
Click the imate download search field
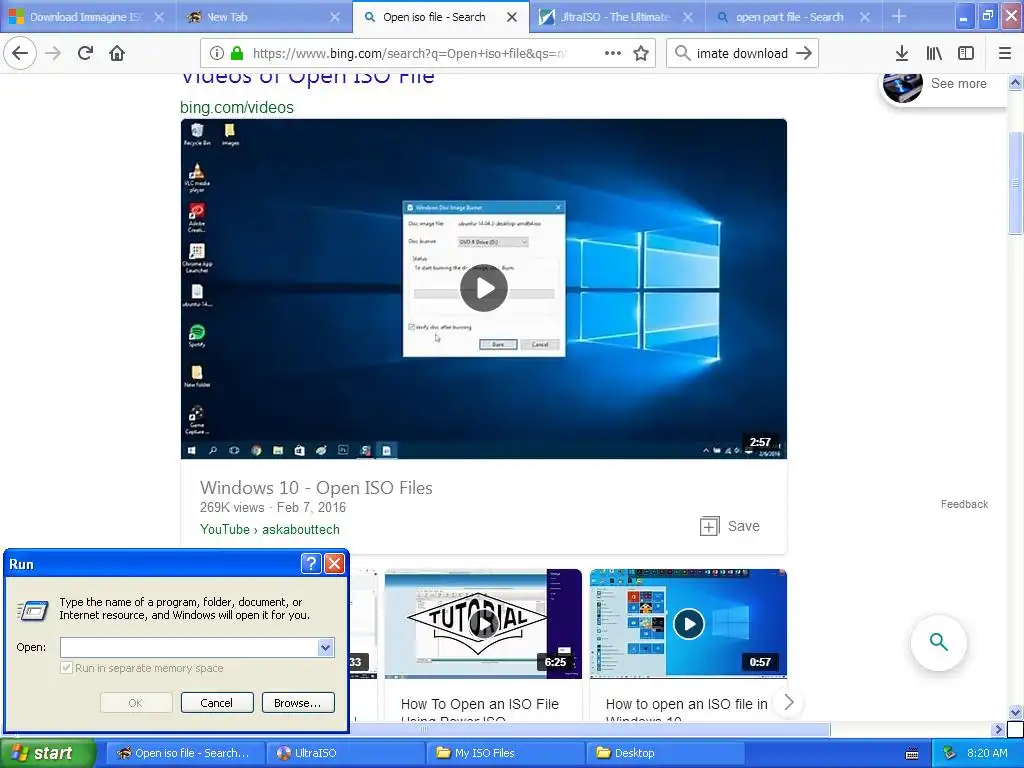[742, 53]
